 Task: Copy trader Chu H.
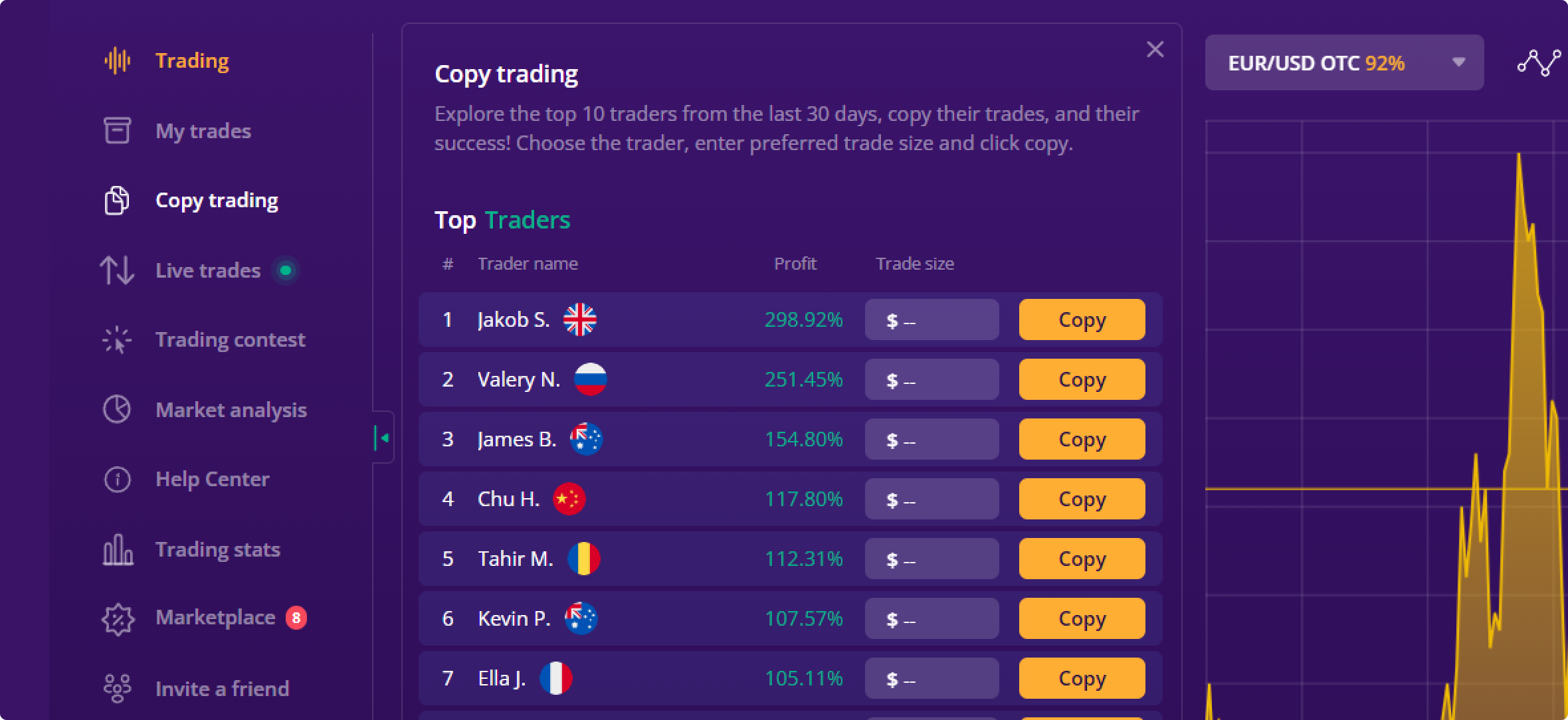click(x=1082, y=499)
